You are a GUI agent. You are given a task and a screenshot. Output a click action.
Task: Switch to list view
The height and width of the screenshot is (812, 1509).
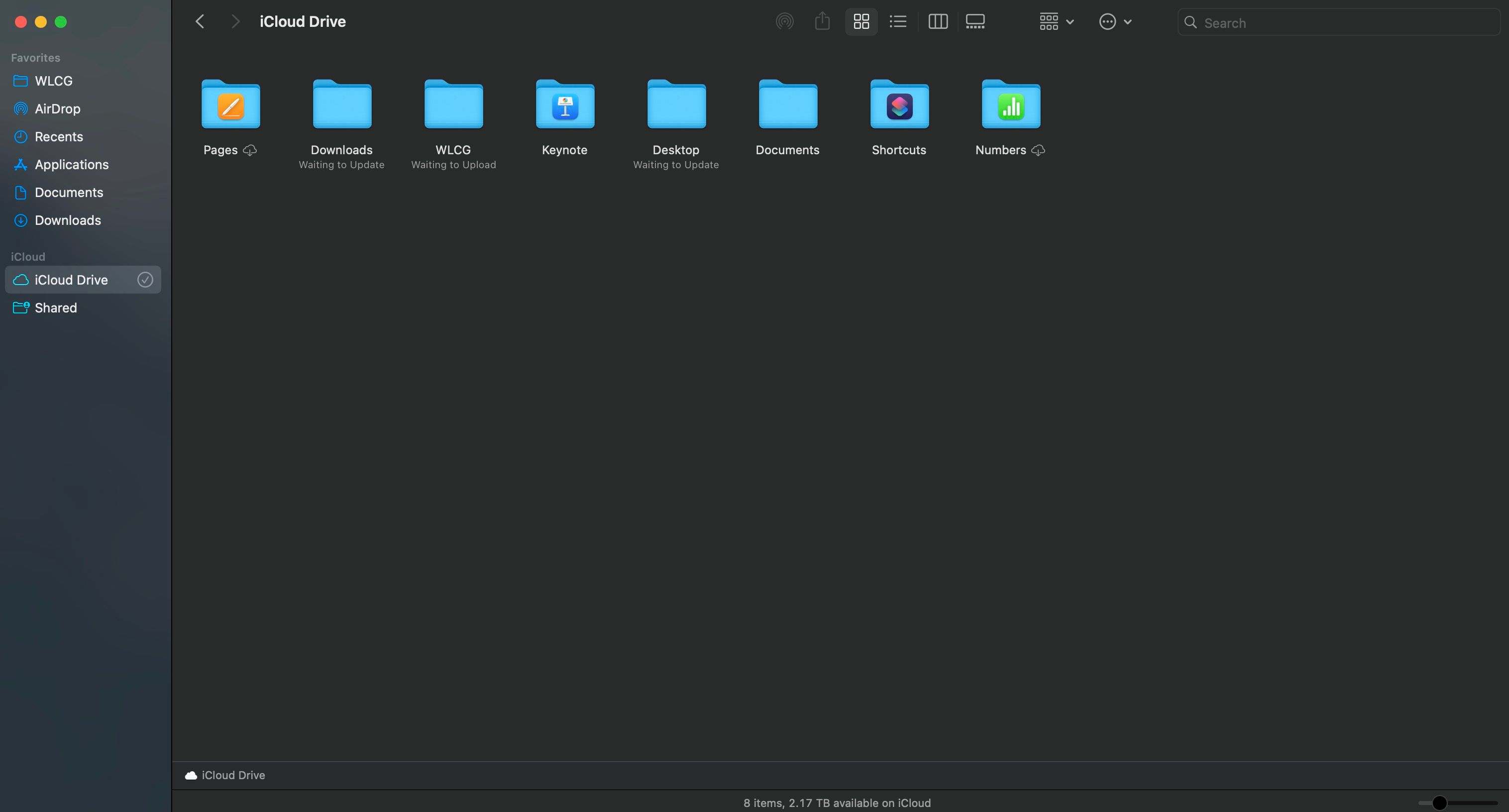897,22
